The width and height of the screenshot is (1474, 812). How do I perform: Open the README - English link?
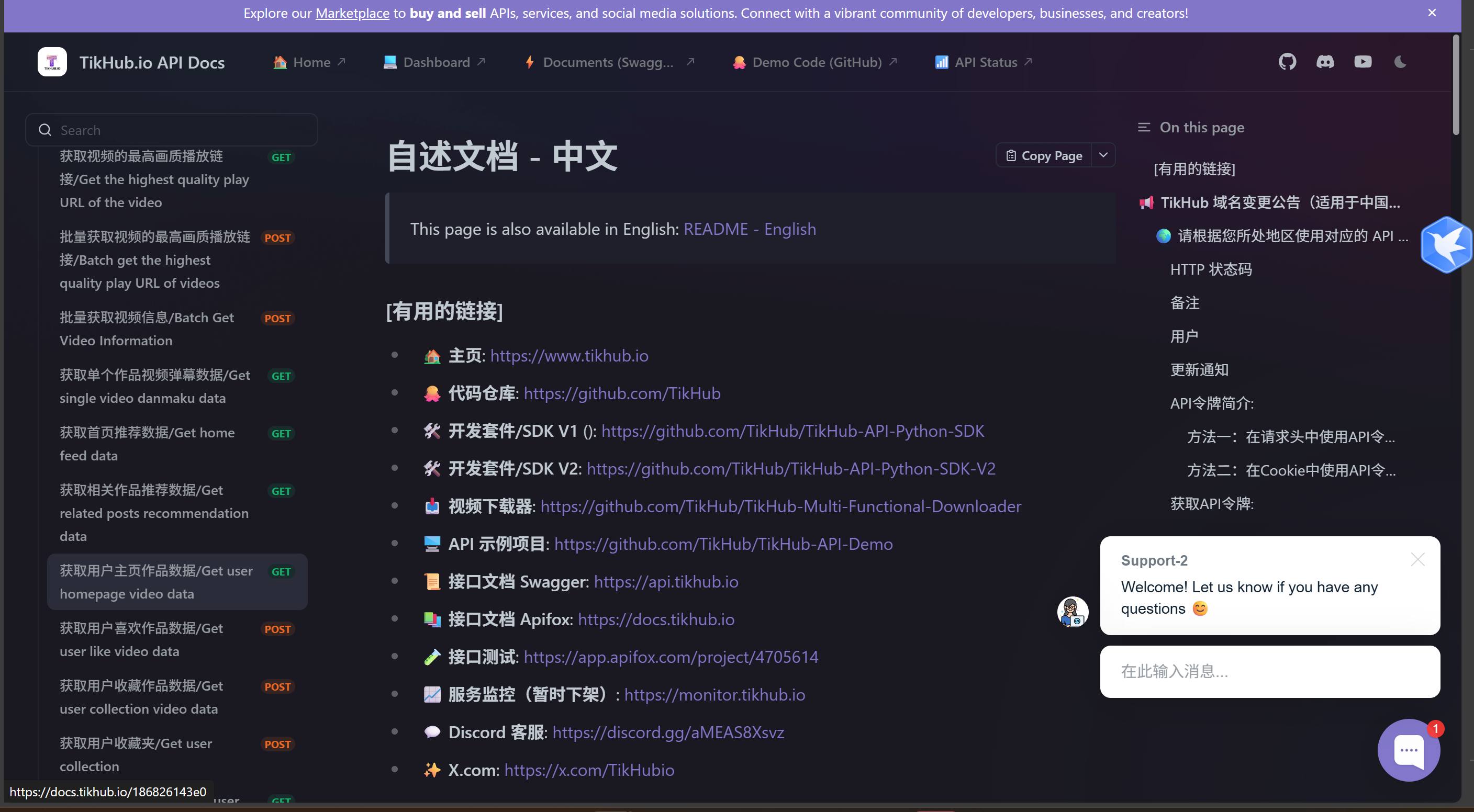[x=750, y=229]
